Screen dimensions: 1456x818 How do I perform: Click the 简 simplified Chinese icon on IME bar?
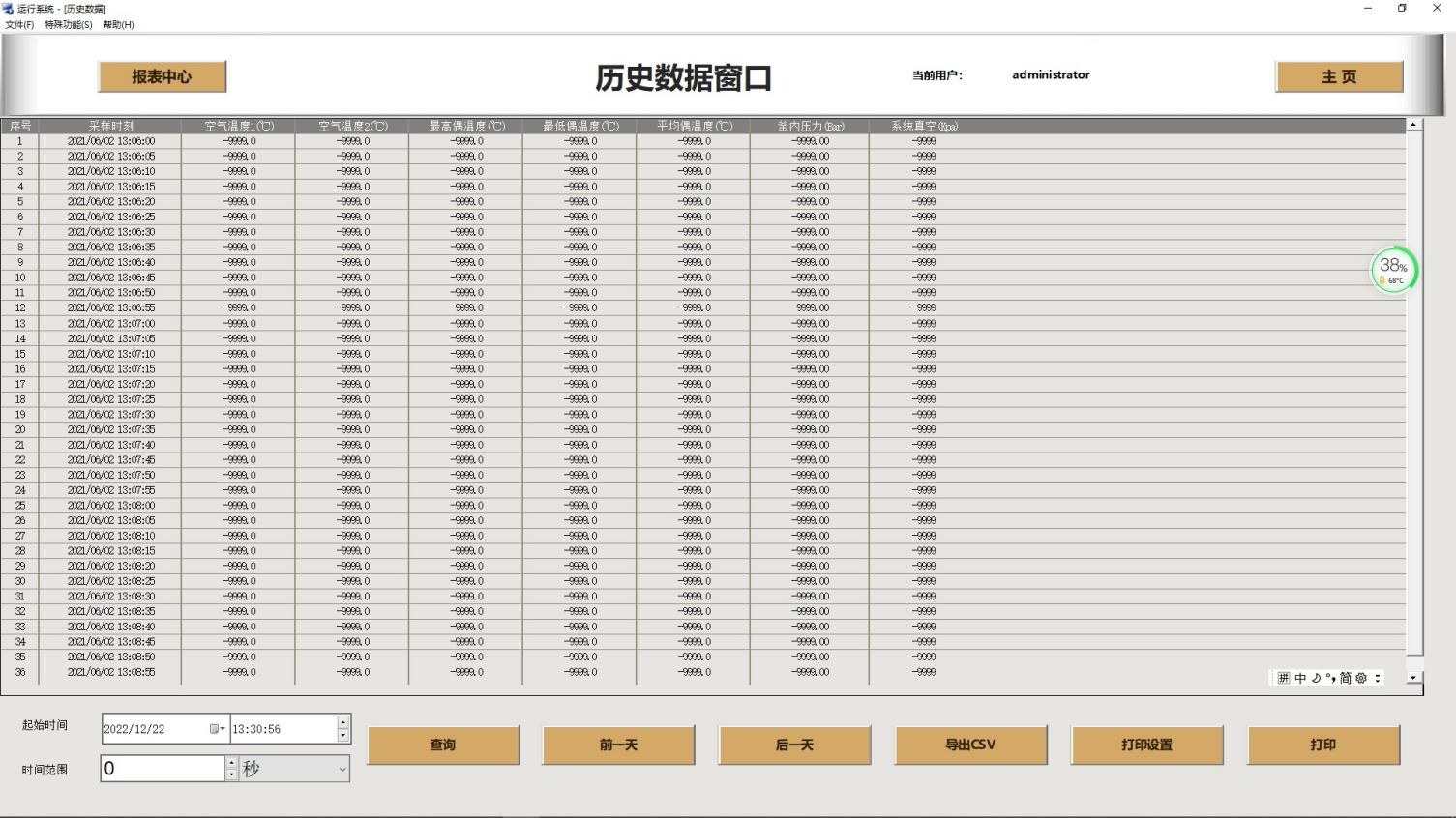[x=1345, y=678]
